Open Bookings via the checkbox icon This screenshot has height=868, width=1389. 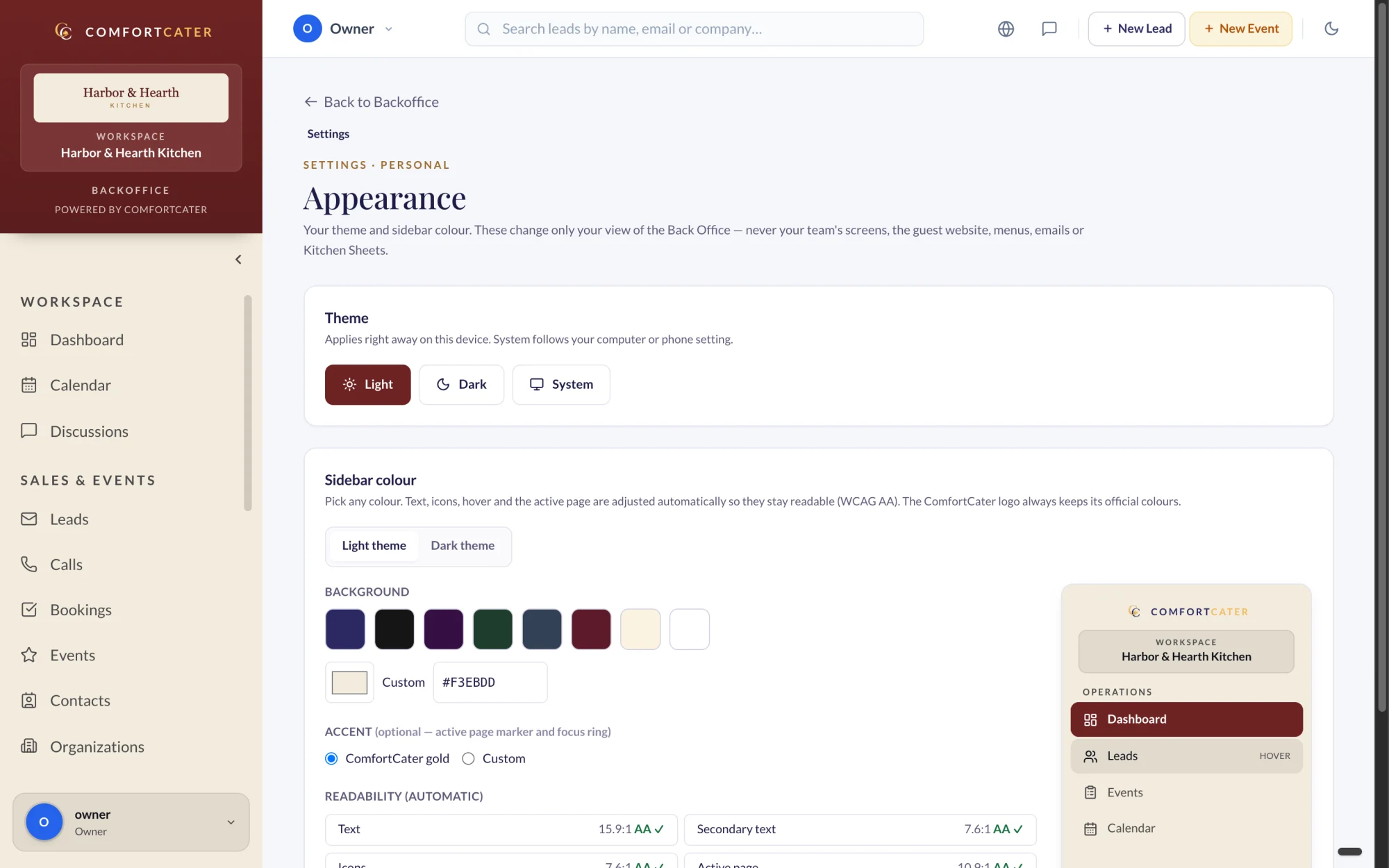pyautogui.click(x=28, y=610)
